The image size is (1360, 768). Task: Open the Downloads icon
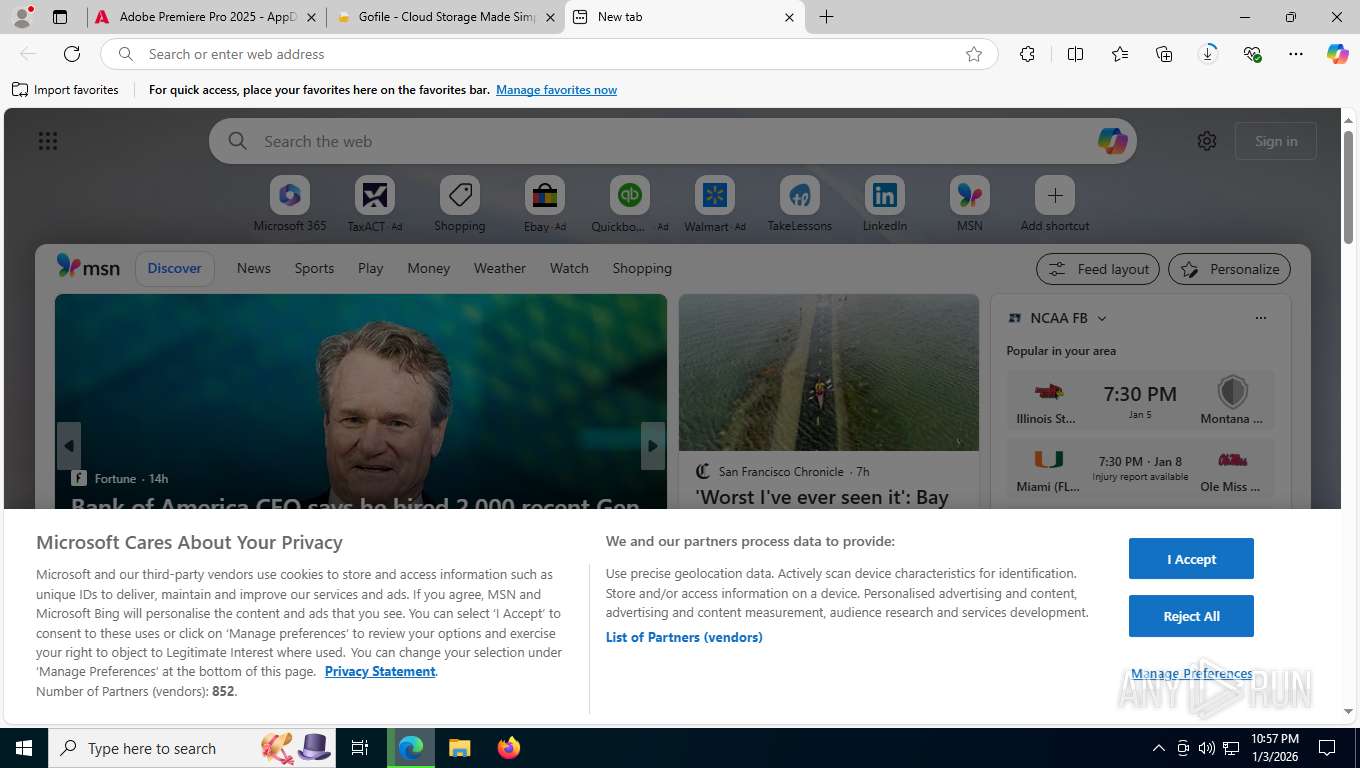(1208, 54)
